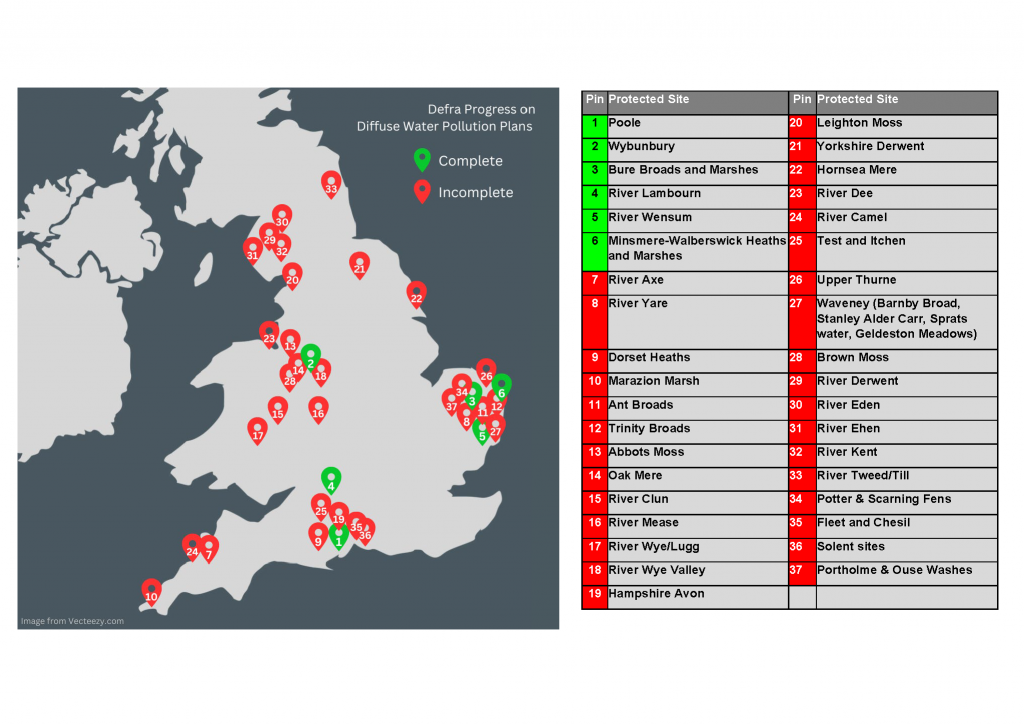This screenshot has width=1024, height=724.
Task: Click green map pin number 6
Action: [x=501, y=388]
